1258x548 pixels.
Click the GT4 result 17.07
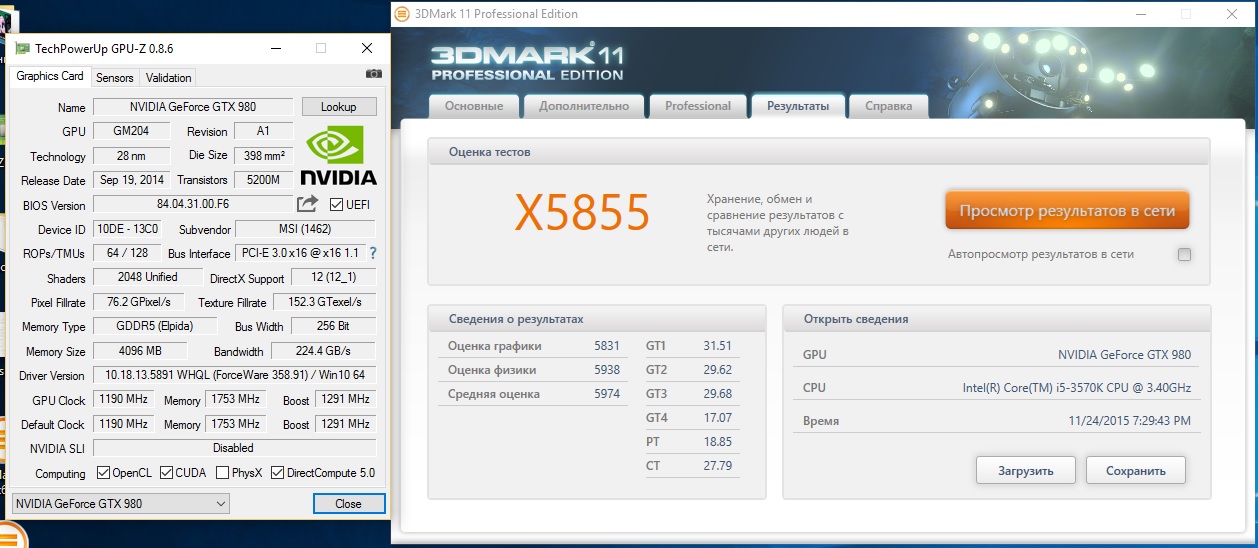(717, 418)
